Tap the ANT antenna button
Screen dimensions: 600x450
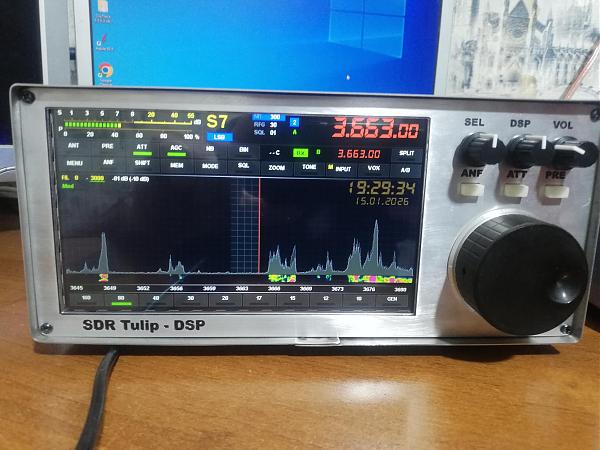(x=75, y=148)
